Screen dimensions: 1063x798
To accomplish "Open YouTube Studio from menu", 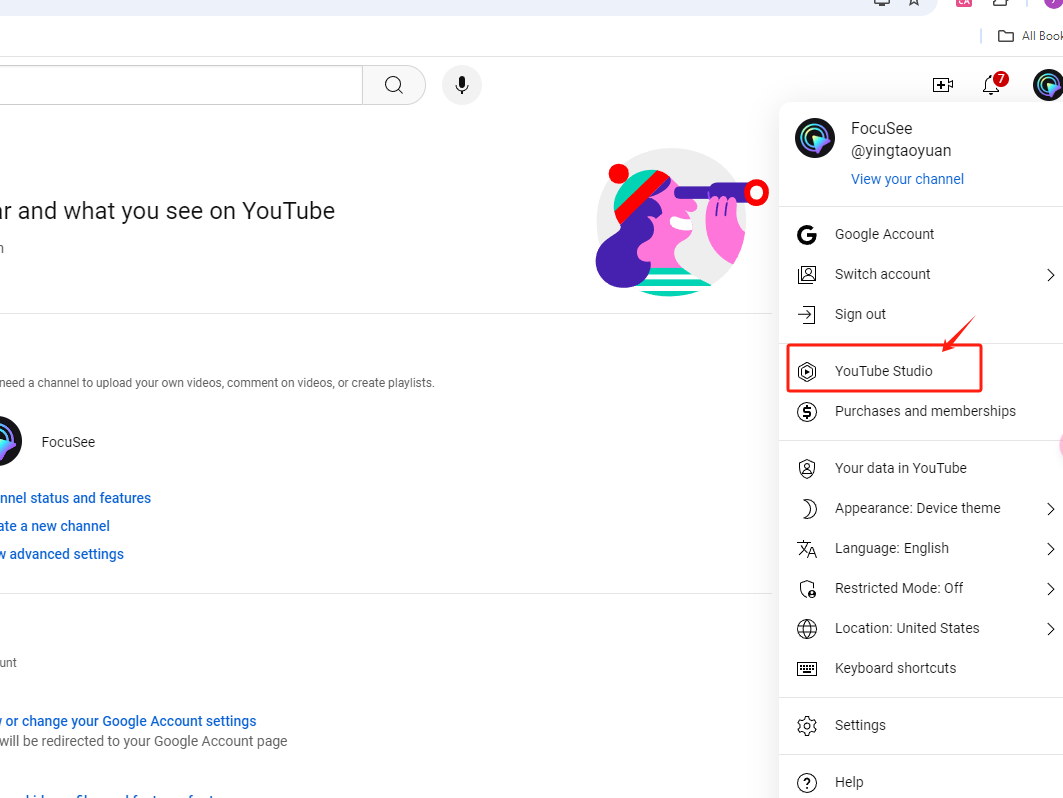I will coord(883,371).
